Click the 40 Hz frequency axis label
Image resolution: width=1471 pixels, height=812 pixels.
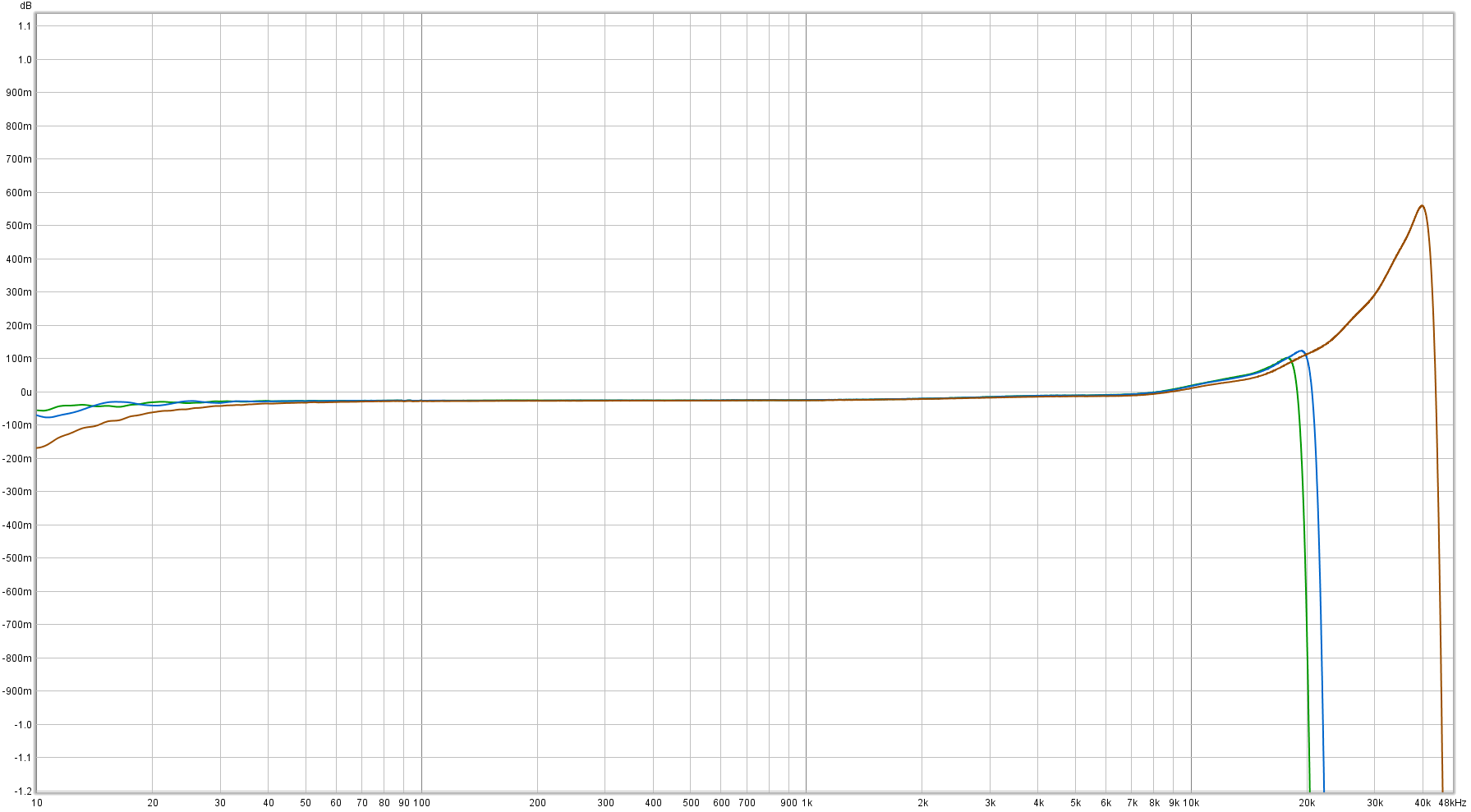[x=269, y=803]
